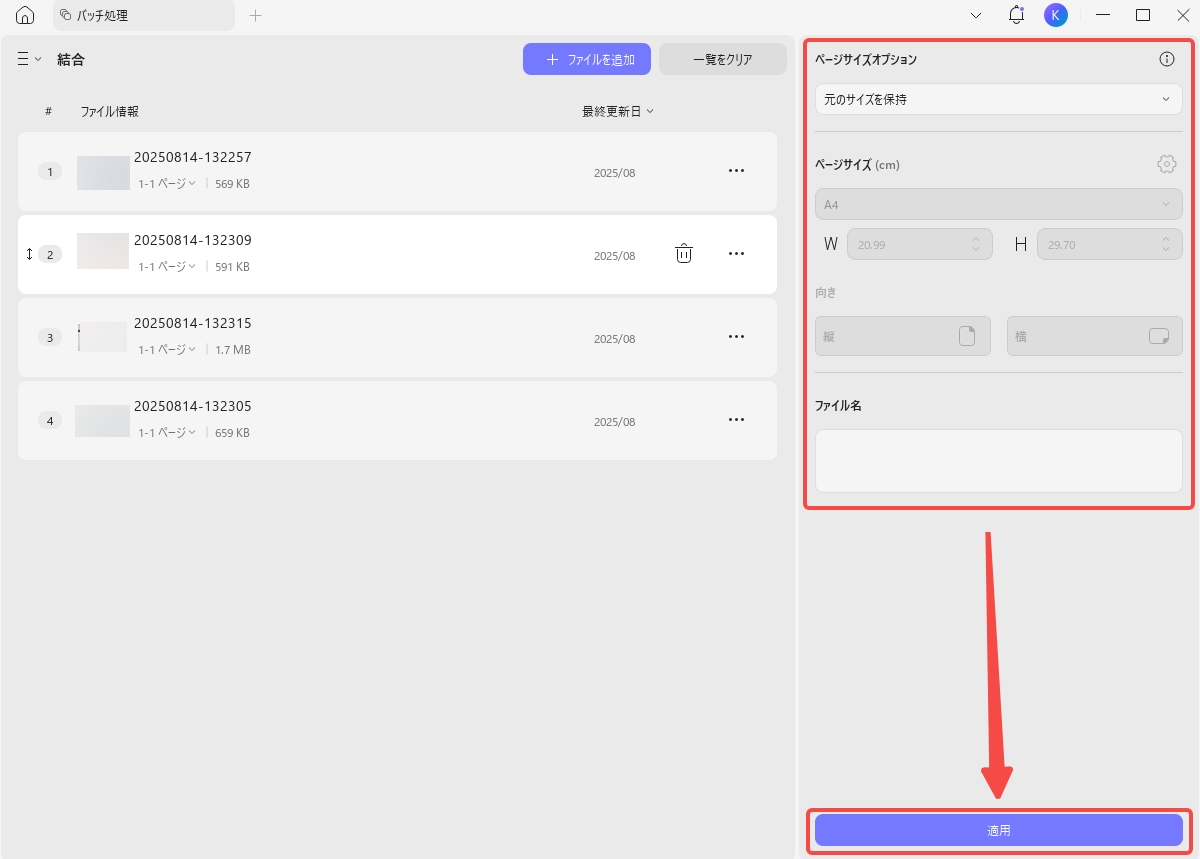The height and width of the screenshot is (859, 1200).
Task: Go to the home screen icon
Action: [25, 15]
